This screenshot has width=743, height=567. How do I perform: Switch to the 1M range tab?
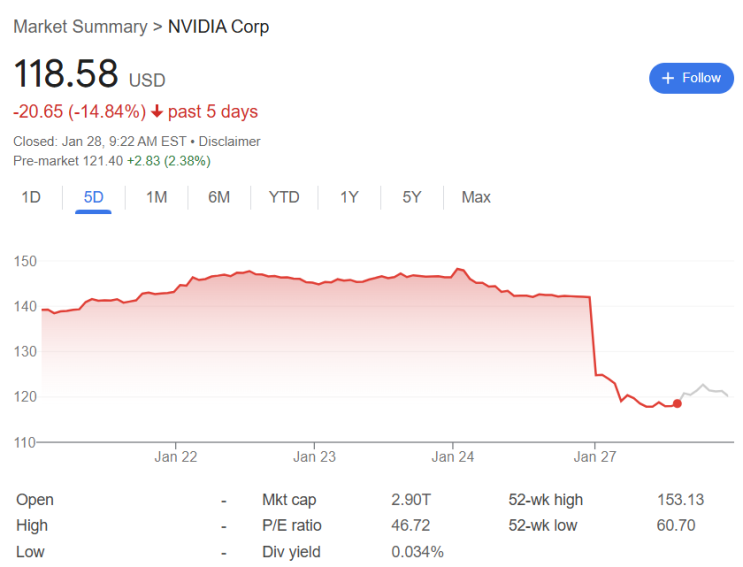[156, 197]
